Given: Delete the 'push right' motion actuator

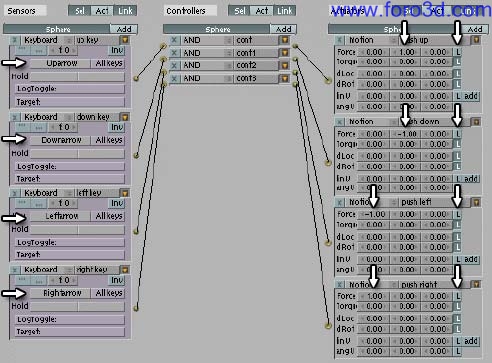Looking at the screenshot, I should pos(339,285).
